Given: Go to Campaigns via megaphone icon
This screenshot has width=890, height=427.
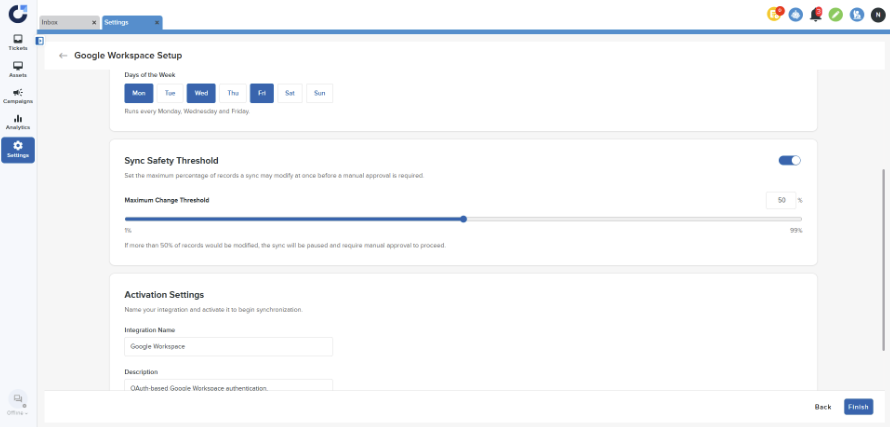Looking at the screenshot, I should [18, 96].
